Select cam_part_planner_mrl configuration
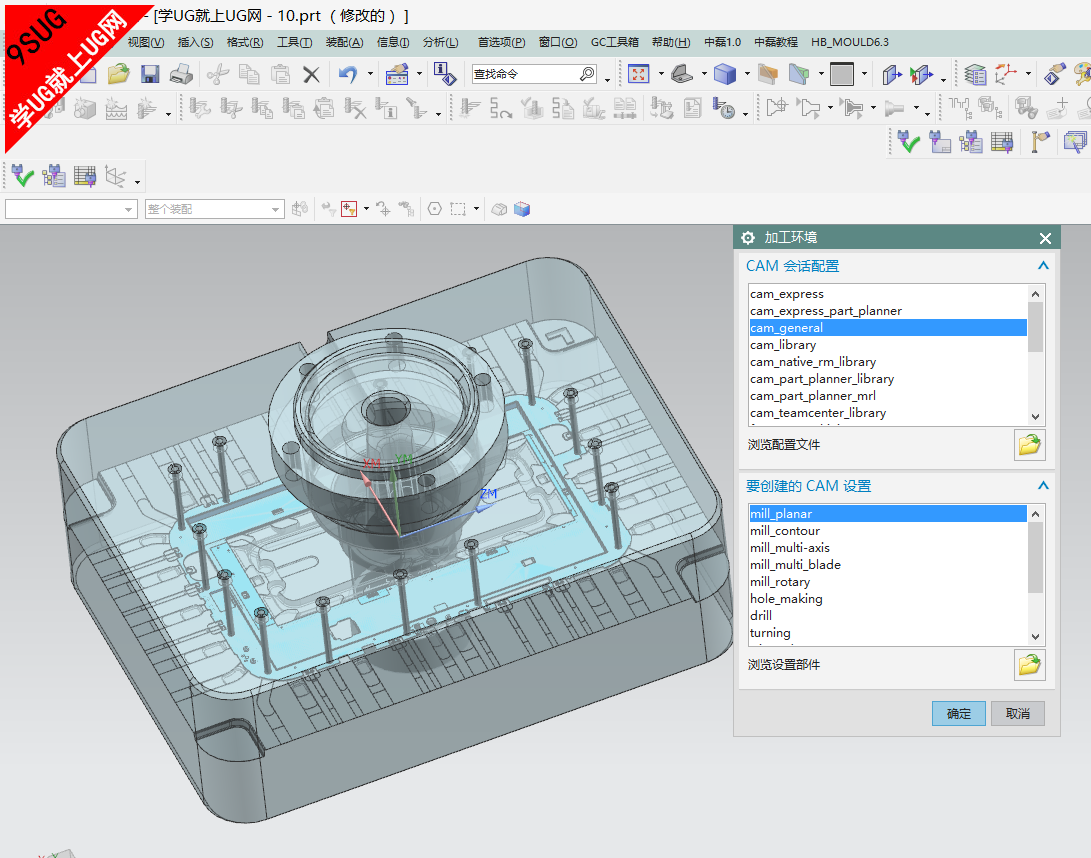1091x858 pixels. tap(888, 395)
